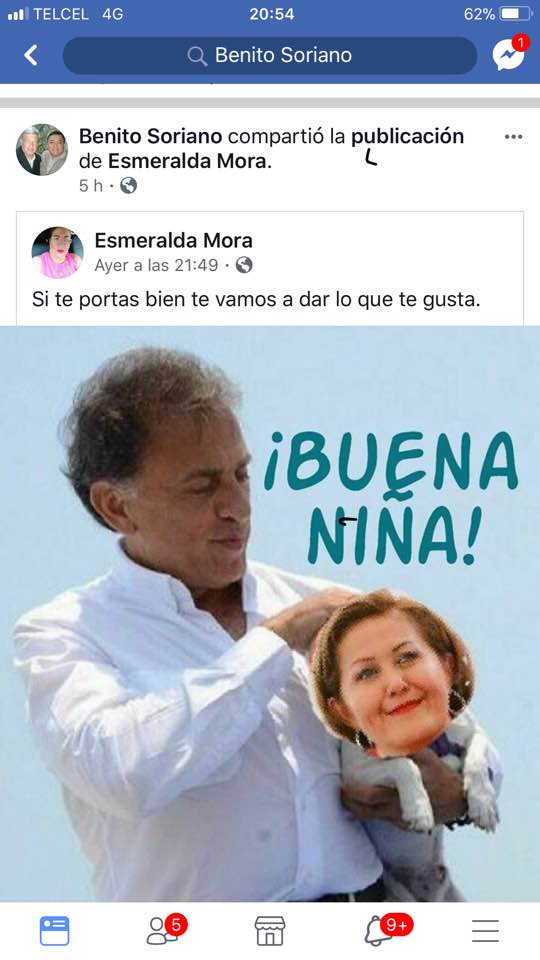Open Benito Soriano's profile picture

[42, 150]
